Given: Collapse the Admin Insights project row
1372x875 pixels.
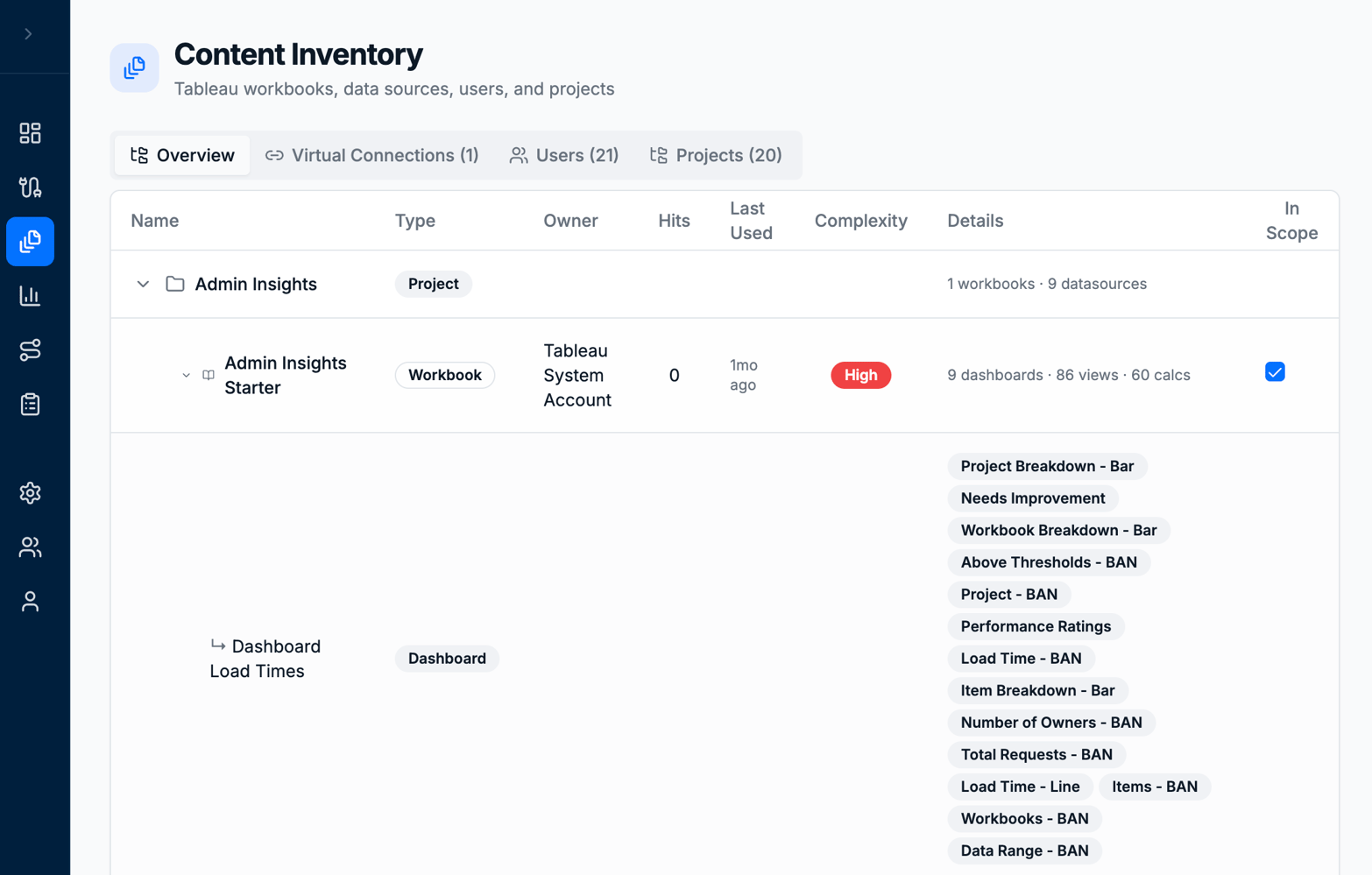Looking at the screenshot, I should click(143, 284).
